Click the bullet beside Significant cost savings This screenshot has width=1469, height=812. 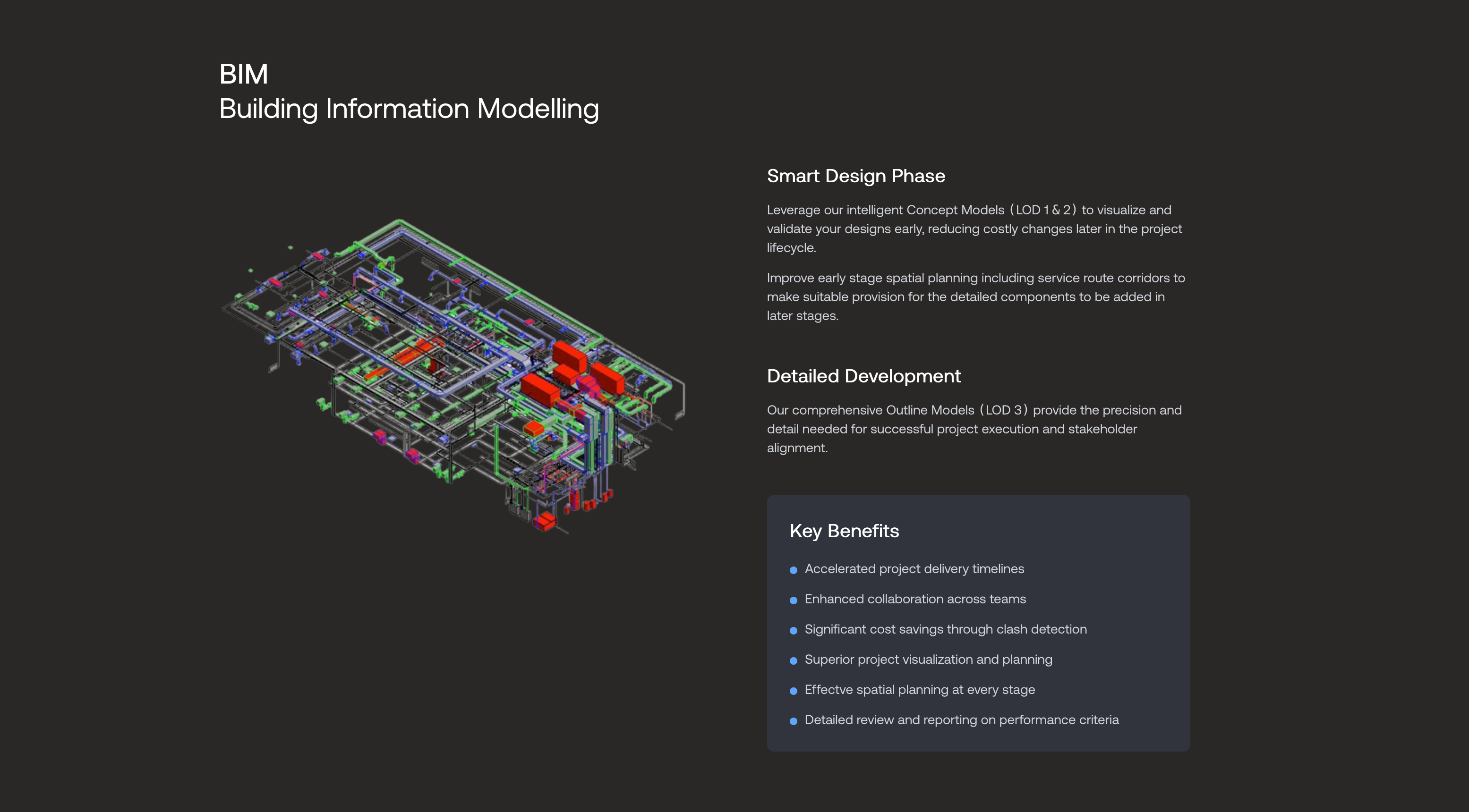pyautogui.click(x=793, y=630)
